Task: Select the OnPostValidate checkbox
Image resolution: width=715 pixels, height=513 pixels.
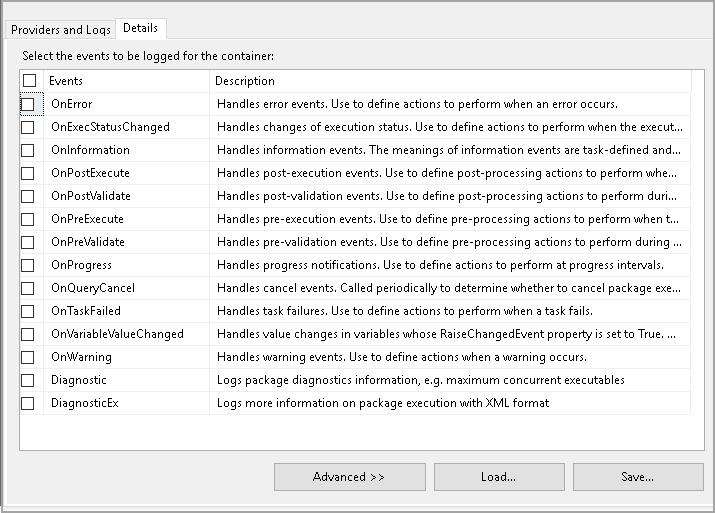Action: (28, 196)
